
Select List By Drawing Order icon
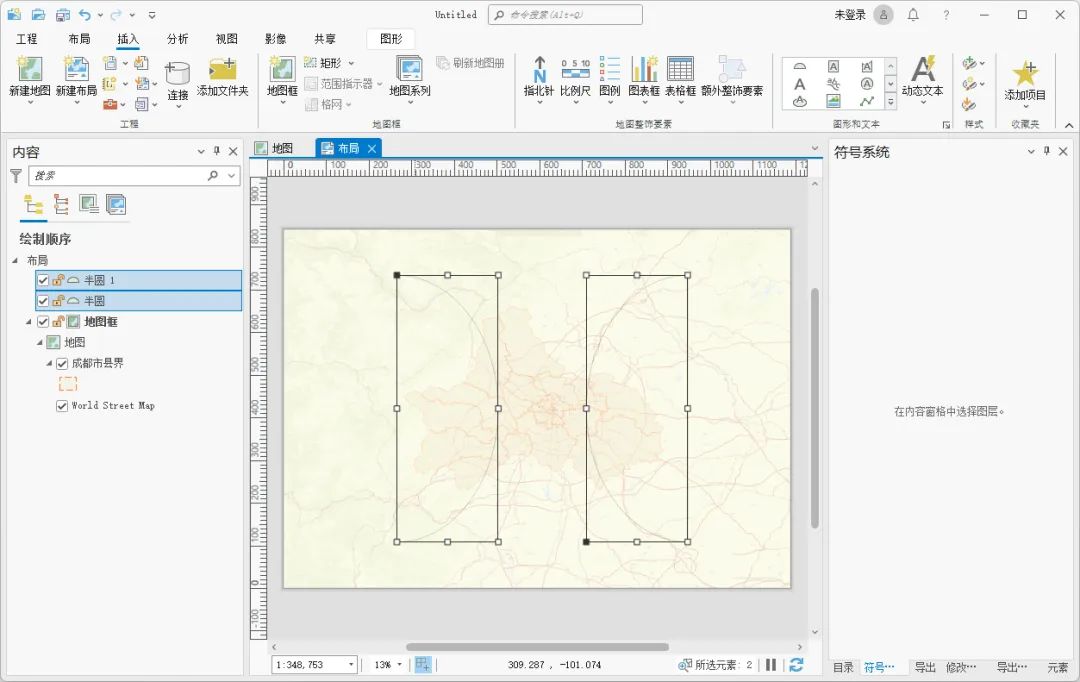tap(33, 205)
